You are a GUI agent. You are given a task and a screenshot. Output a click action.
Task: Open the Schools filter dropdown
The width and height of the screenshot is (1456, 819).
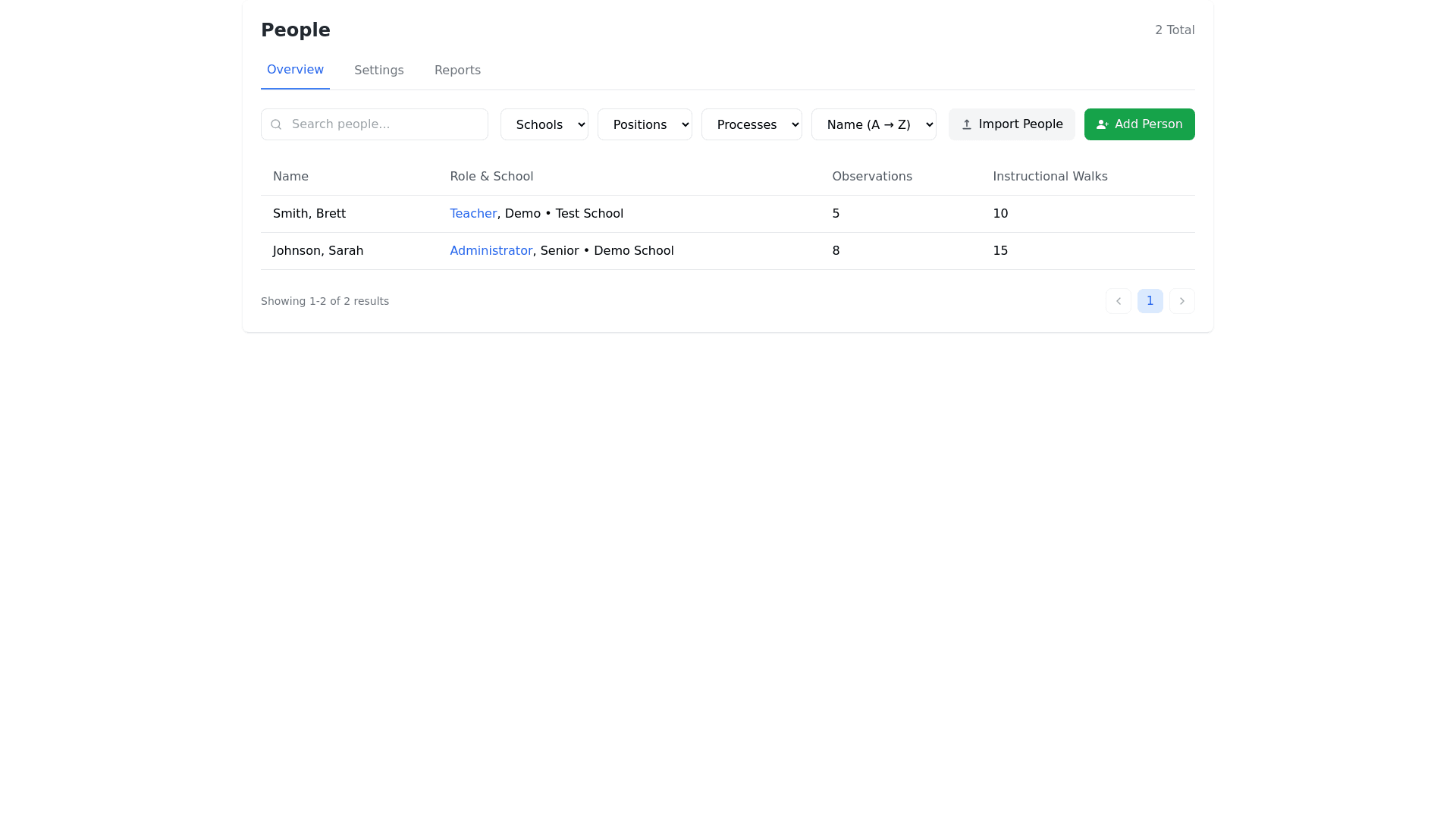point(544,124)
